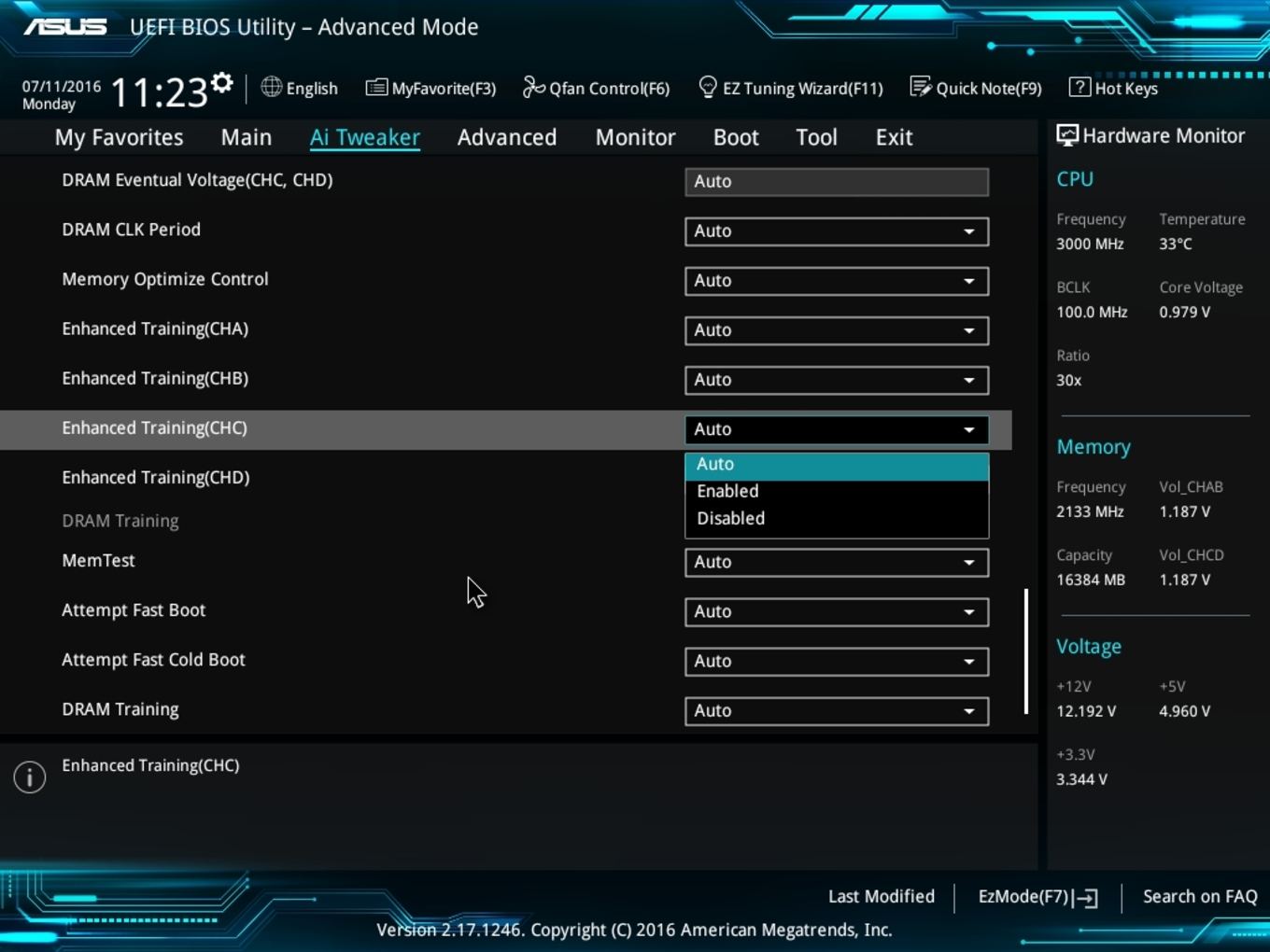The image size is (1270, 952).
Task: Expand the DRAM CLK Period dropdown
Action: coord(837,231)
